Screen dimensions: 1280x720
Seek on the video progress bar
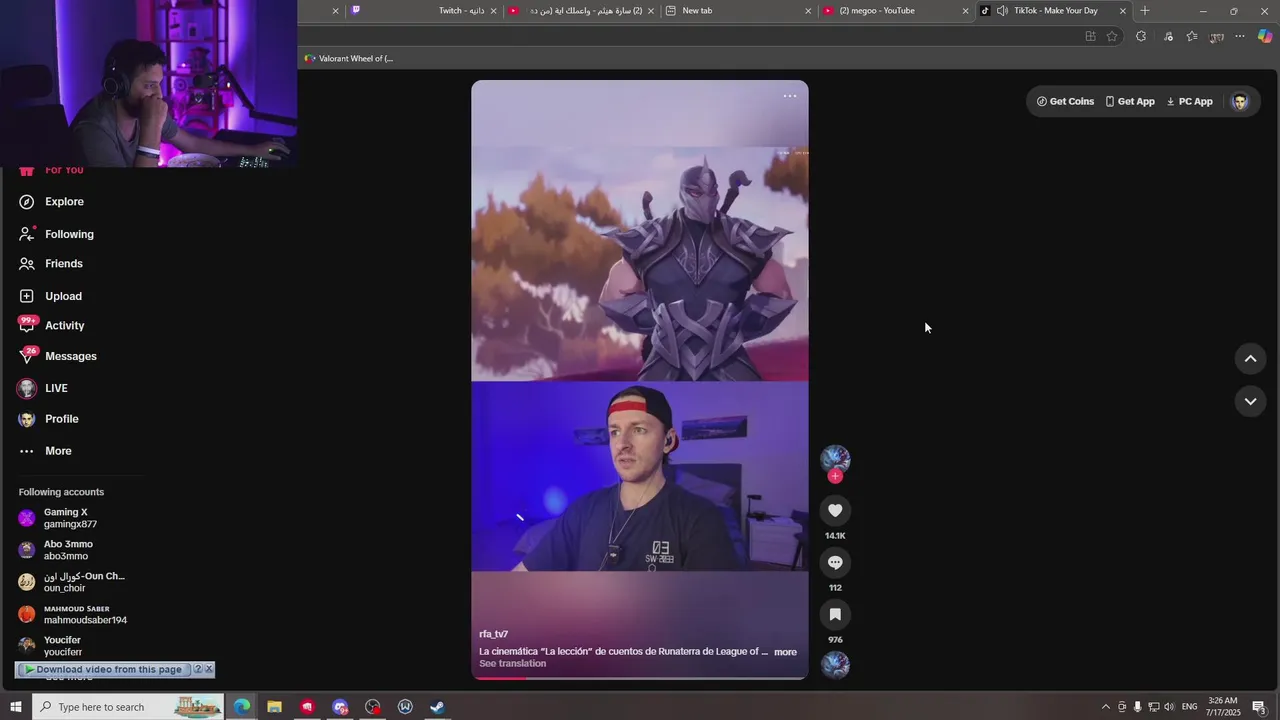640,678
